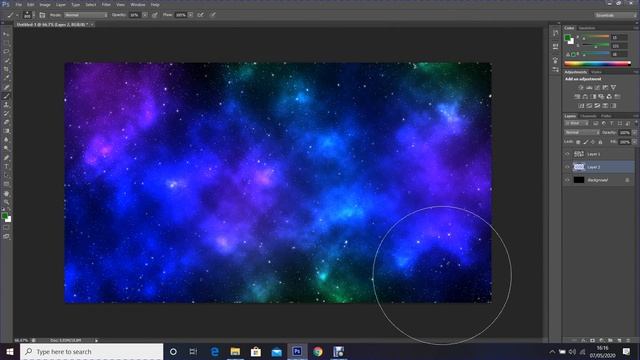This screenshot has width=640, height=360.
Task: Select the Gradient tool
Action: click(6, 131)
